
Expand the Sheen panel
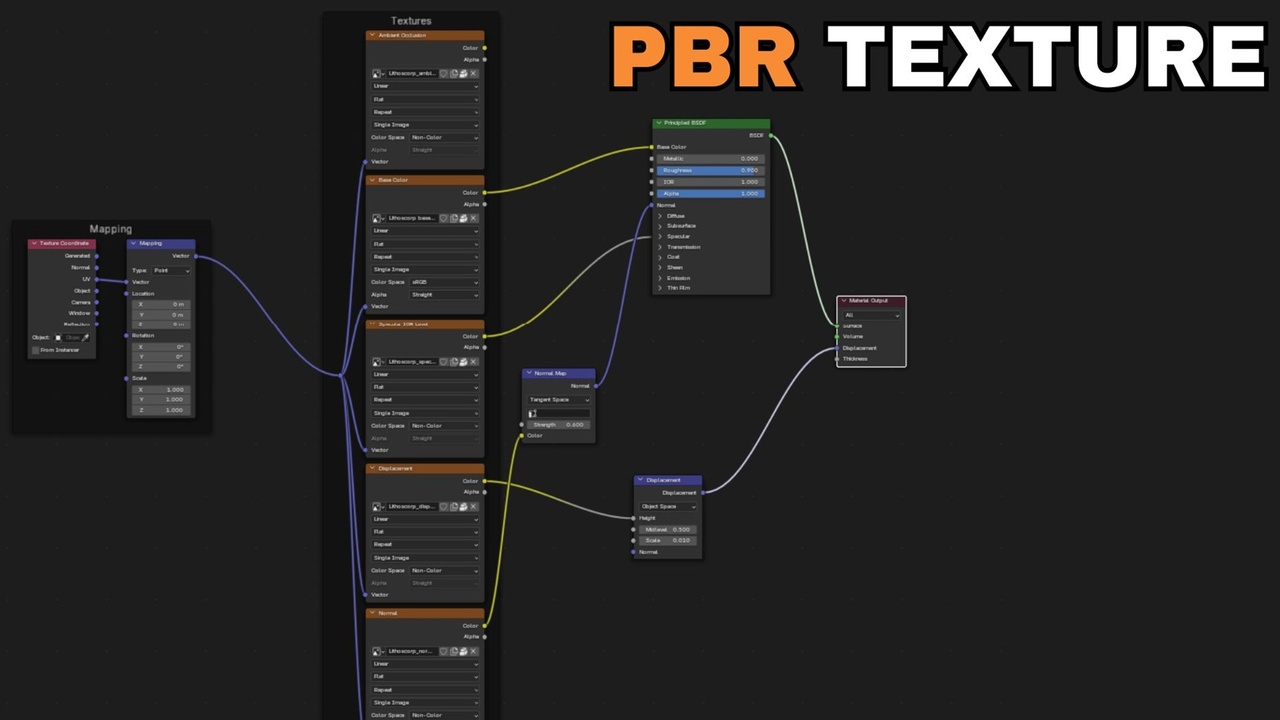click(x=660, y=267)
